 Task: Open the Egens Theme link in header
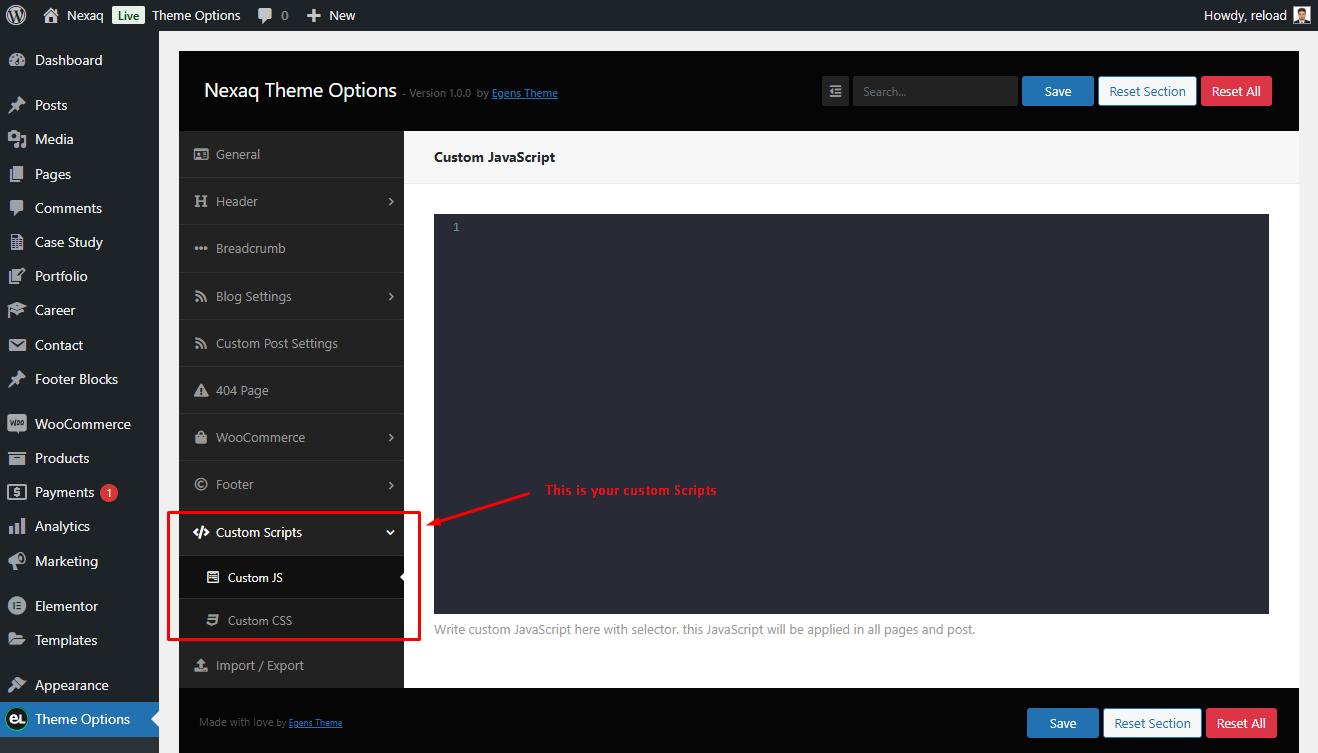525,93
